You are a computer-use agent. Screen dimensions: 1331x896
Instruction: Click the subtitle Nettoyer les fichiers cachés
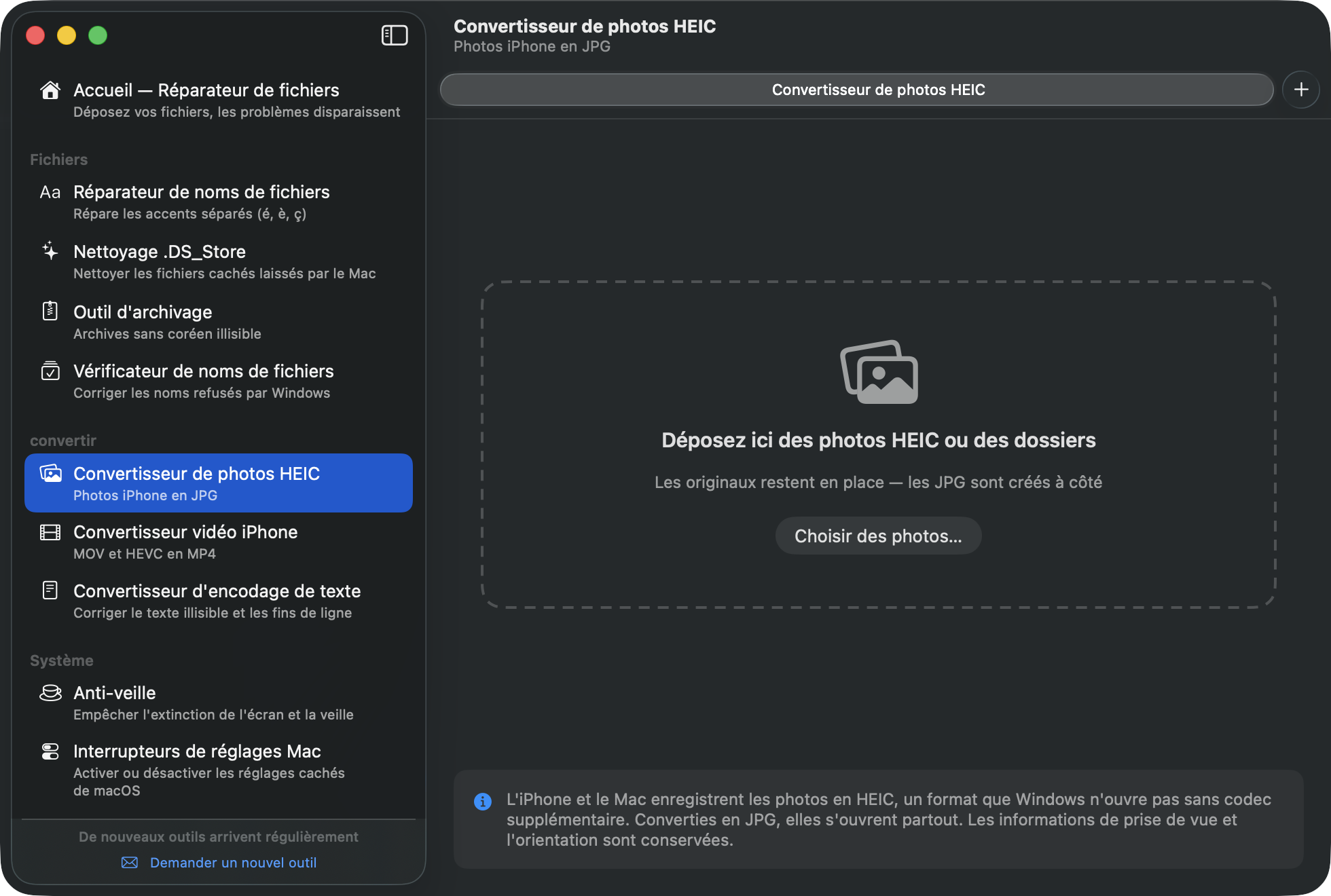[x=225, y=274]
